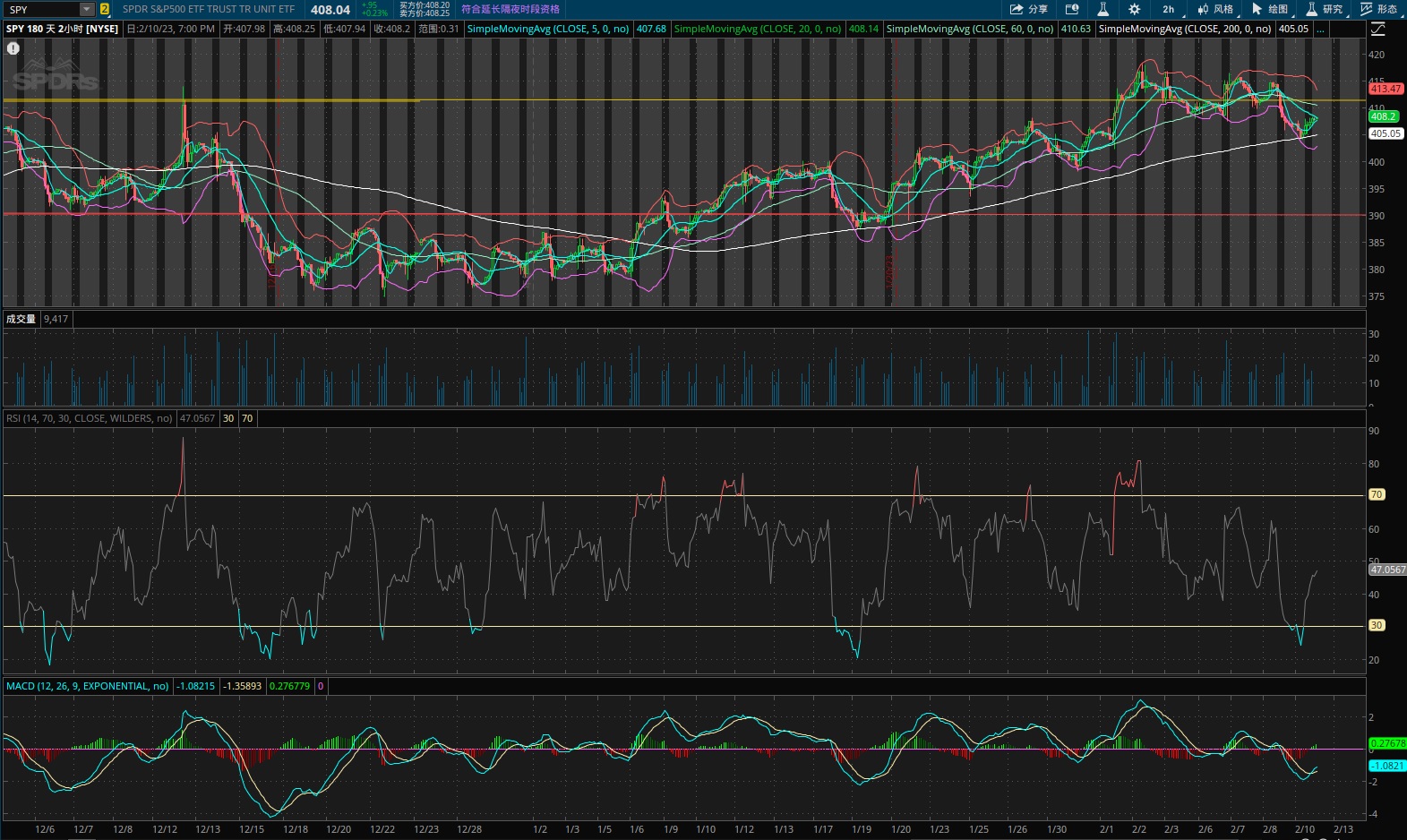Click the MACD value -1.08215 in header
Viewport: 1407px width, 840px height.
[x=196, y=686]
